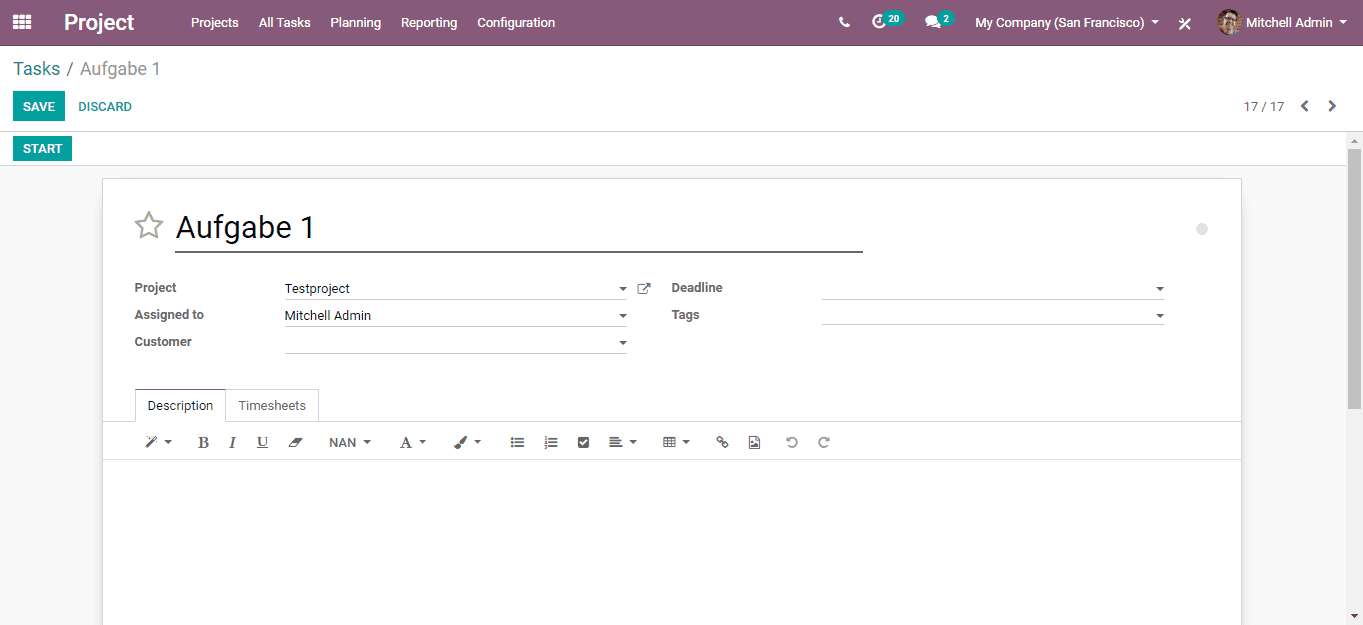
Task: Open the Deadline date picker arrow
Action: tap(1159, 289)
